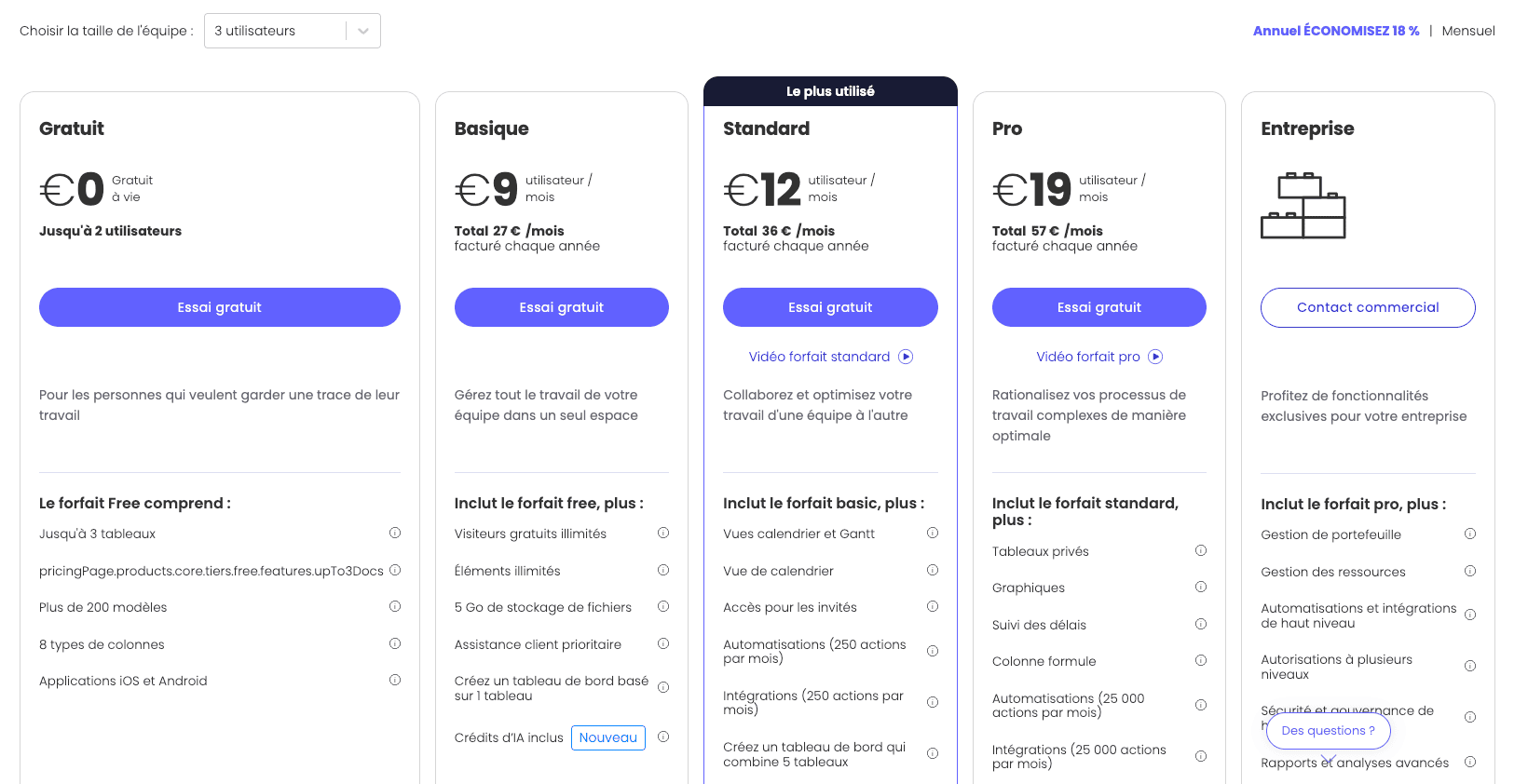The image size is (1528, 784).
Task: Switch billing to Mensuel
Action: pos(1468,30)
